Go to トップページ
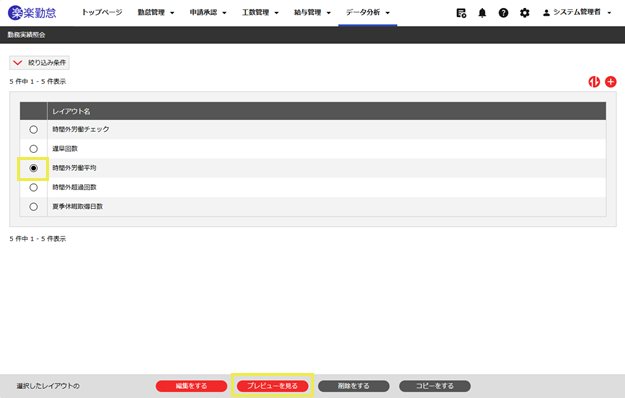 102,12
